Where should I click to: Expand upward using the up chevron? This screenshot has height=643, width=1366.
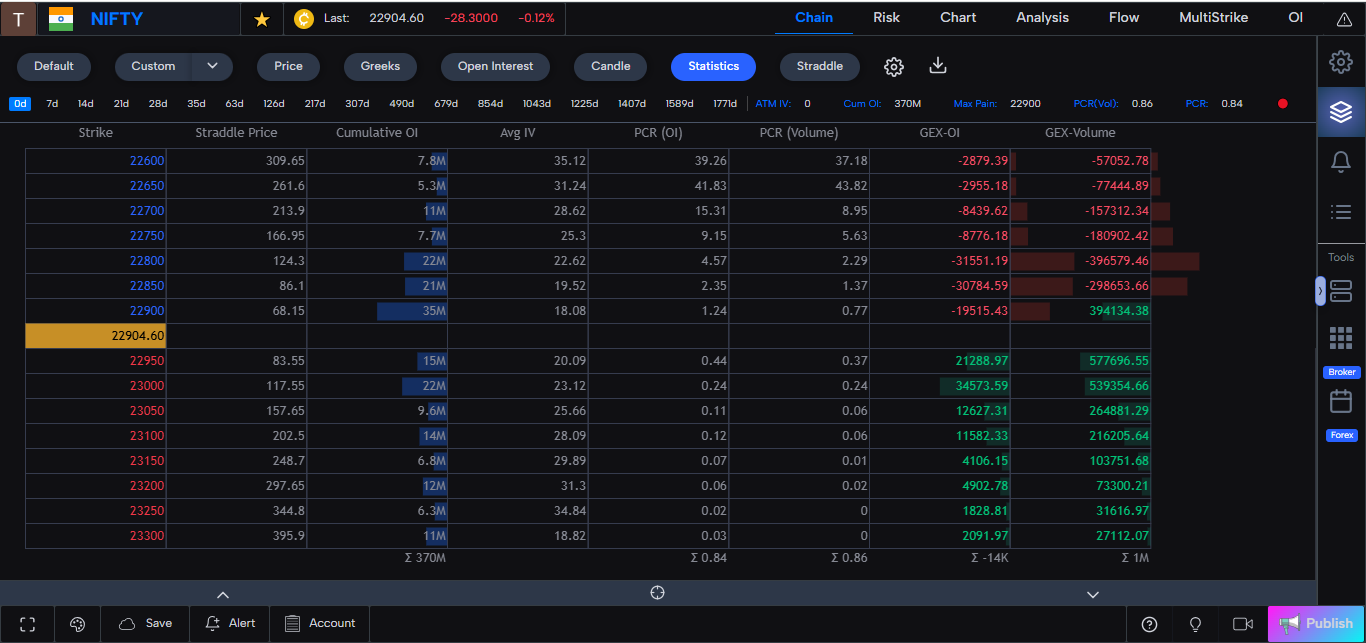(x=224, y=593)
